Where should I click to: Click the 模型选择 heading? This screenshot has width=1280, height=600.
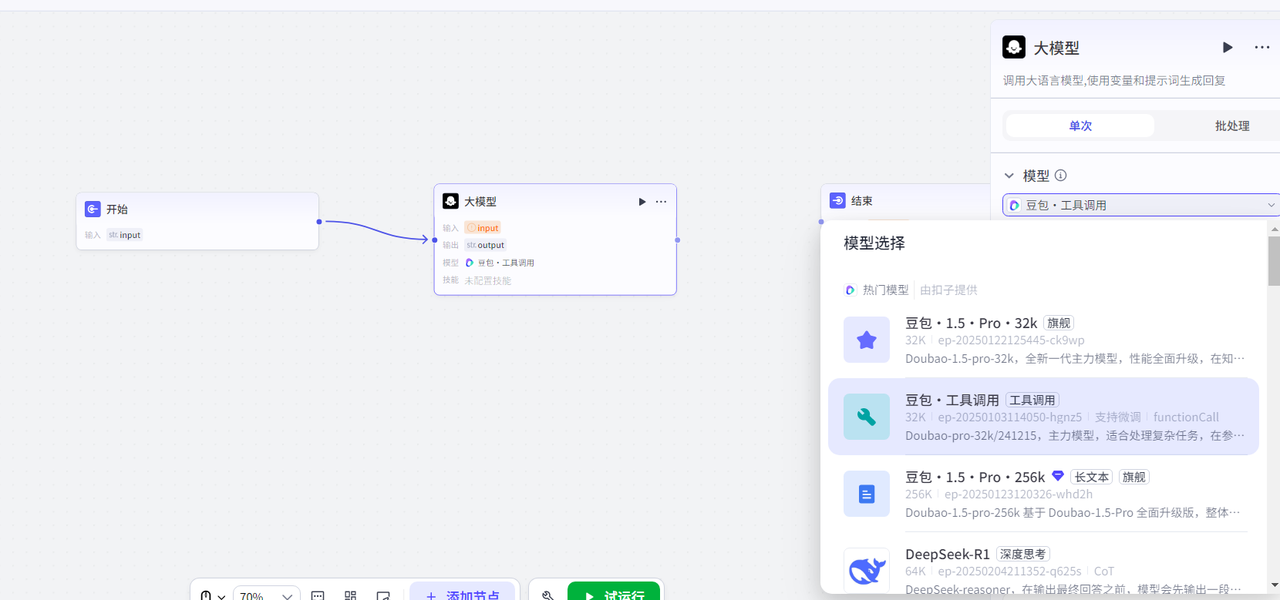[x=874, y=243]
